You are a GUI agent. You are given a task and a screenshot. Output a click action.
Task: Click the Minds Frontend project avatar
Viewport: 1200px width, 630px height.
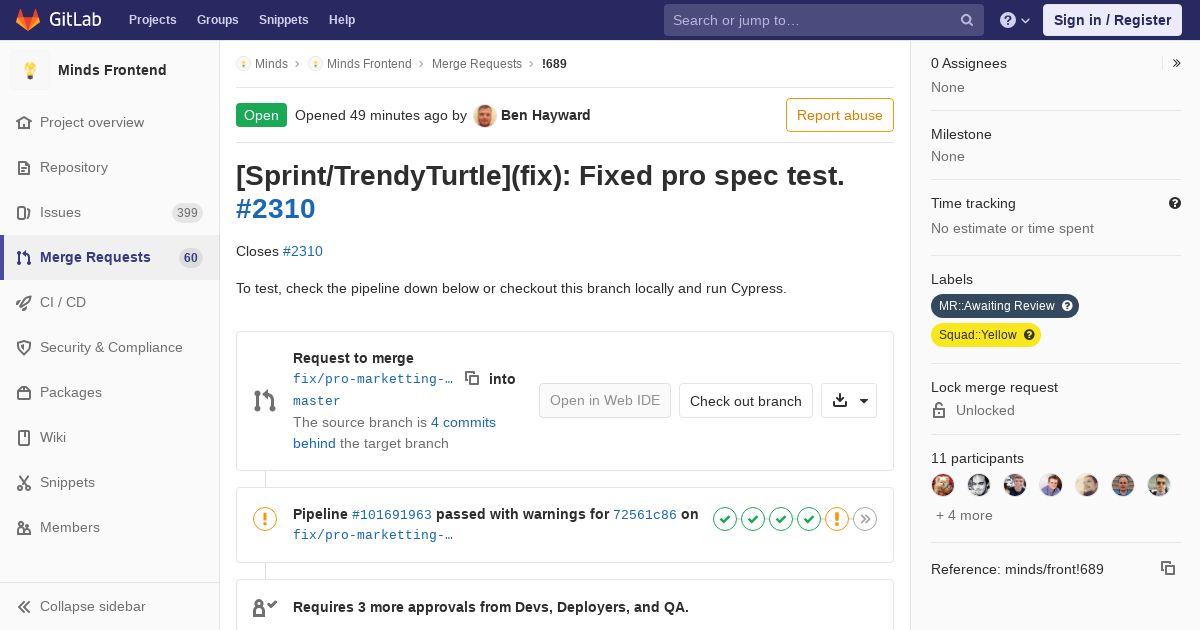[30, 70]
